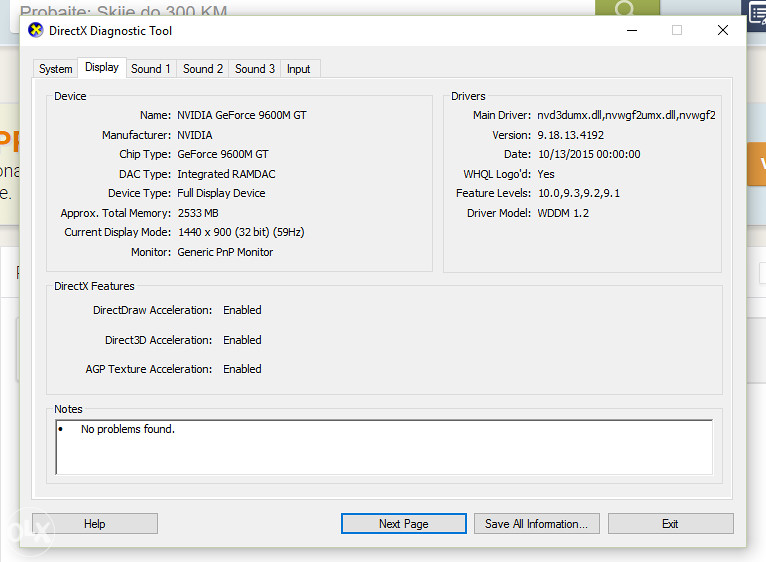766x562 pixels.
Task: Click inside the Notes text box
Action: coord(384,447)
